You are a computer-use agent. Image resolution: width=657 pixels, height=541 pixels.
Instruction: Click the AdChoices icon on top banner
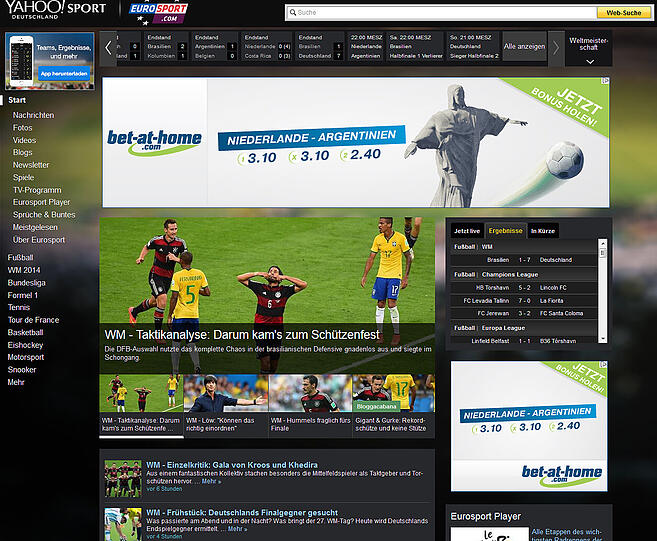click(605, 80)
